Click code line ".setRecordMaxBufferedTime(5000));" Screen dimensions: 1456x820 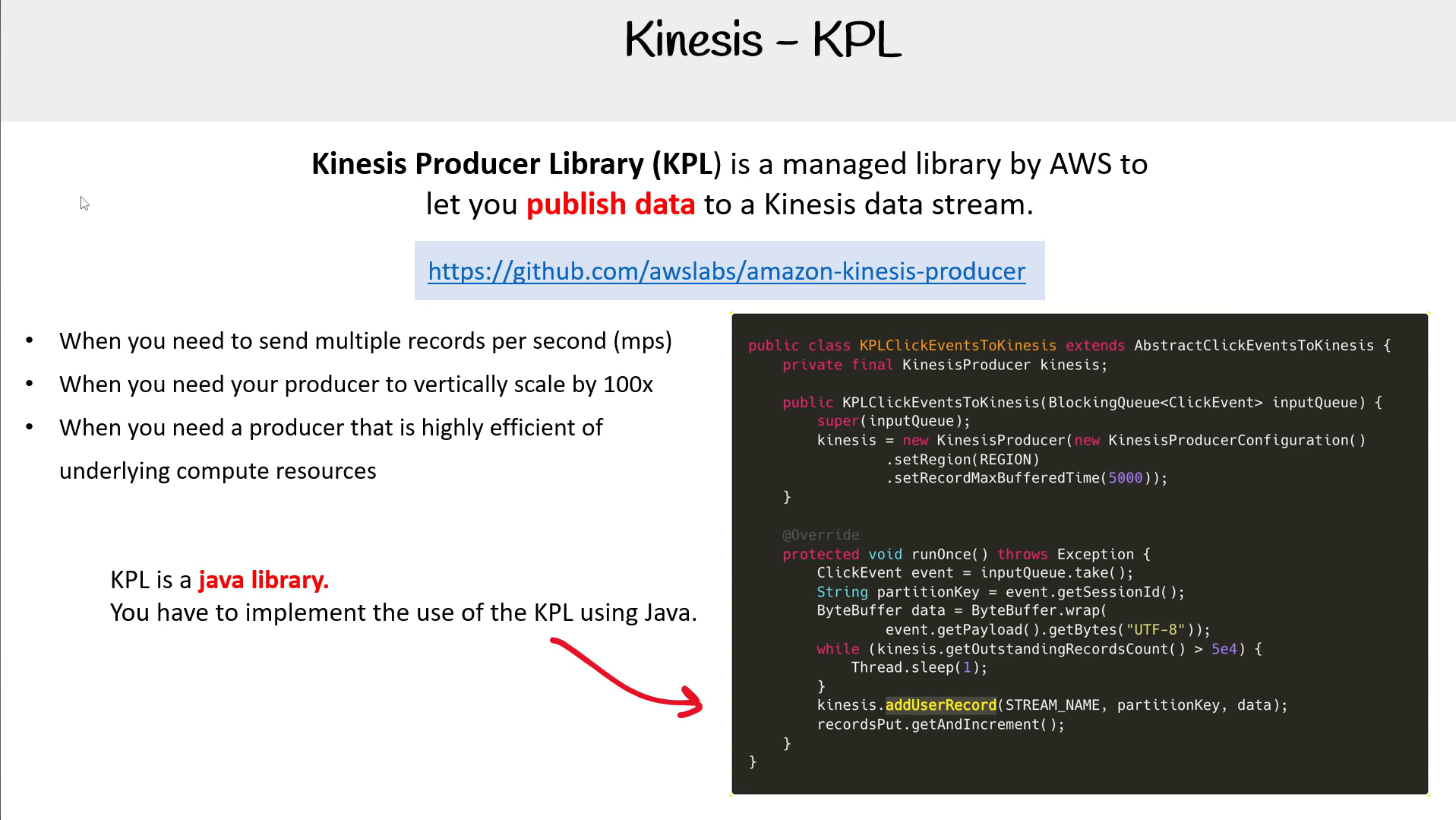[1027, 478]
